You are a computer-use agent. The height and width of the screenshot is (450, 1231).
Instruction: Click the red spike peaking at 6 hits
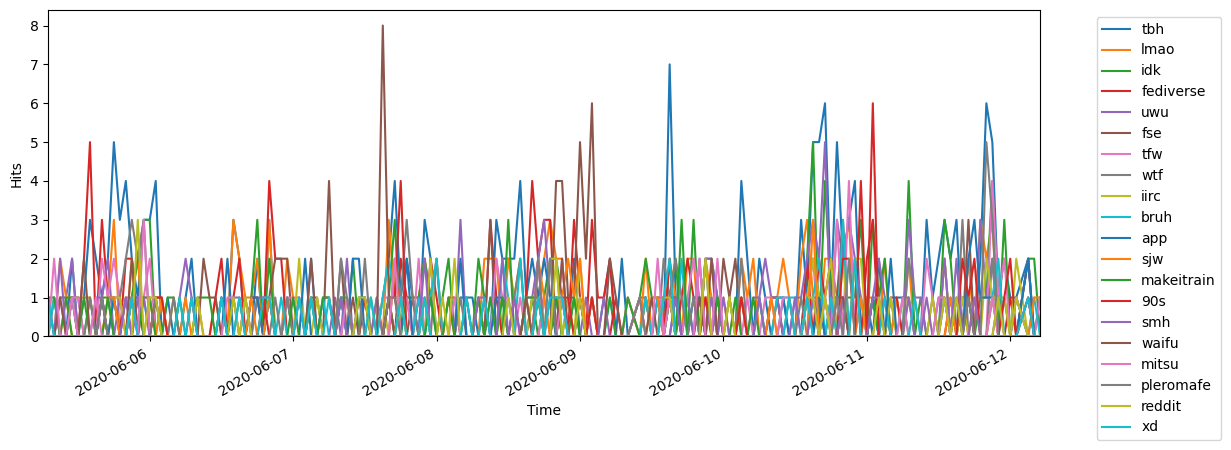click(872, 104)
